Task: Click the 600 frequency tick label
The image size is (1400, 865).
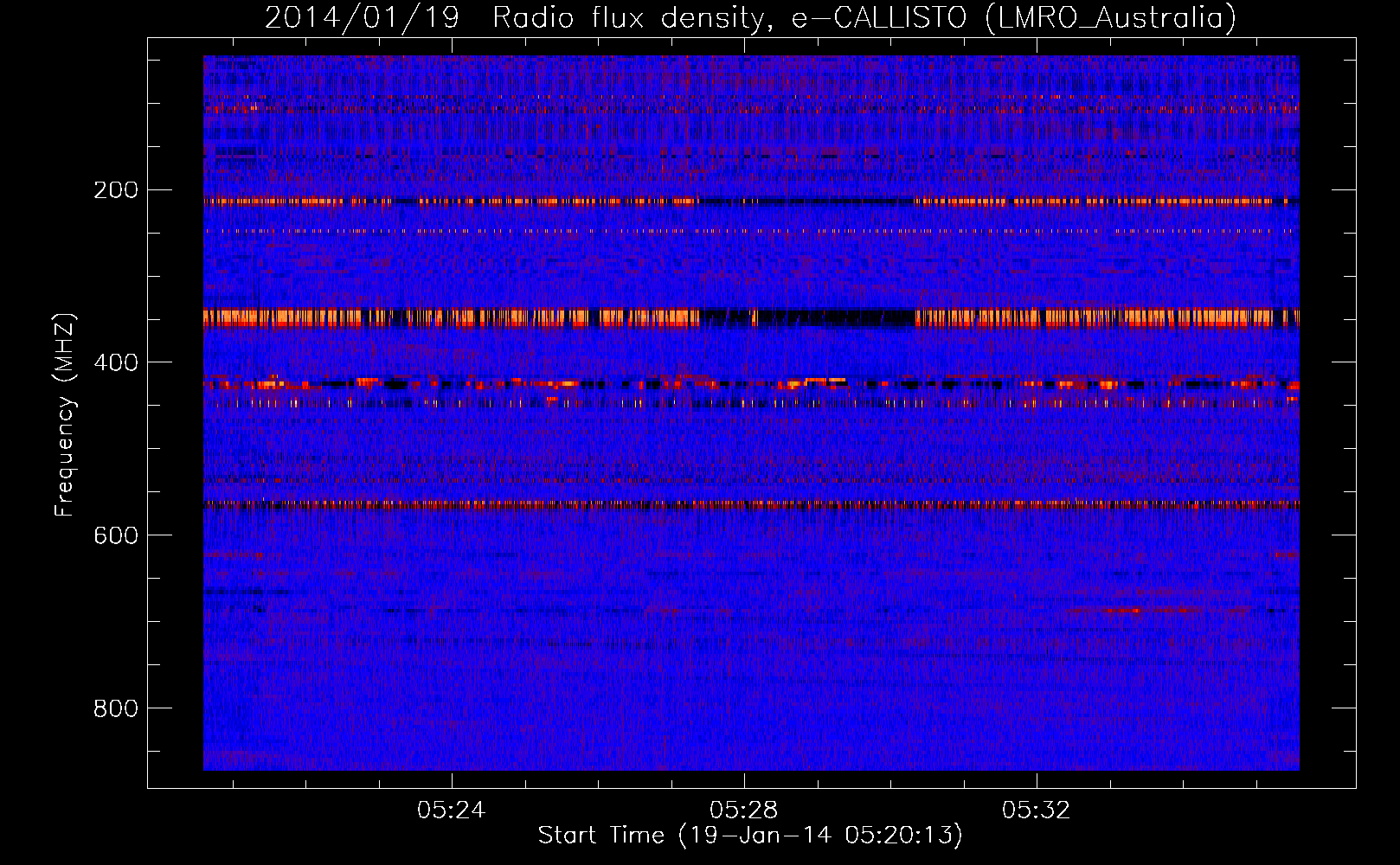Action: pyautogui.click(x=116, y=536)
